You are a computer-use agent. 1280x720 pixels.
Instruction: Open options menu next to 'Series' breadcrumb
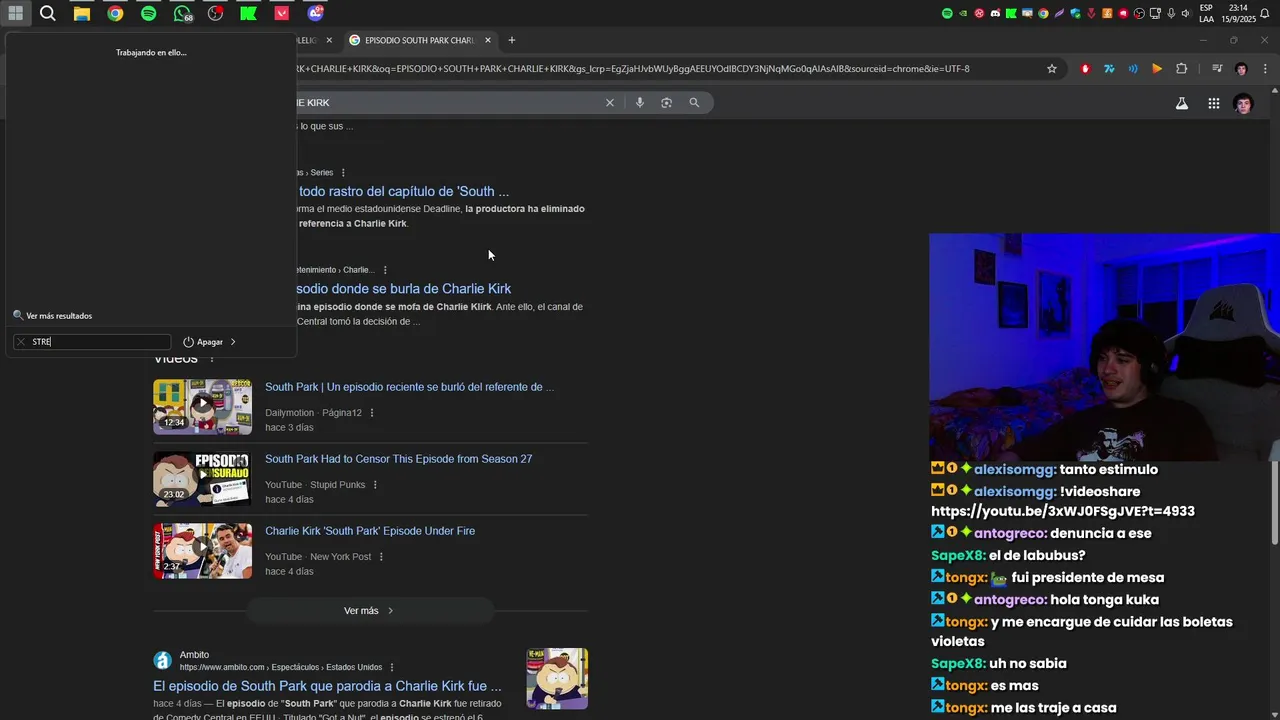pyautogui.click(x=343, y=173)
